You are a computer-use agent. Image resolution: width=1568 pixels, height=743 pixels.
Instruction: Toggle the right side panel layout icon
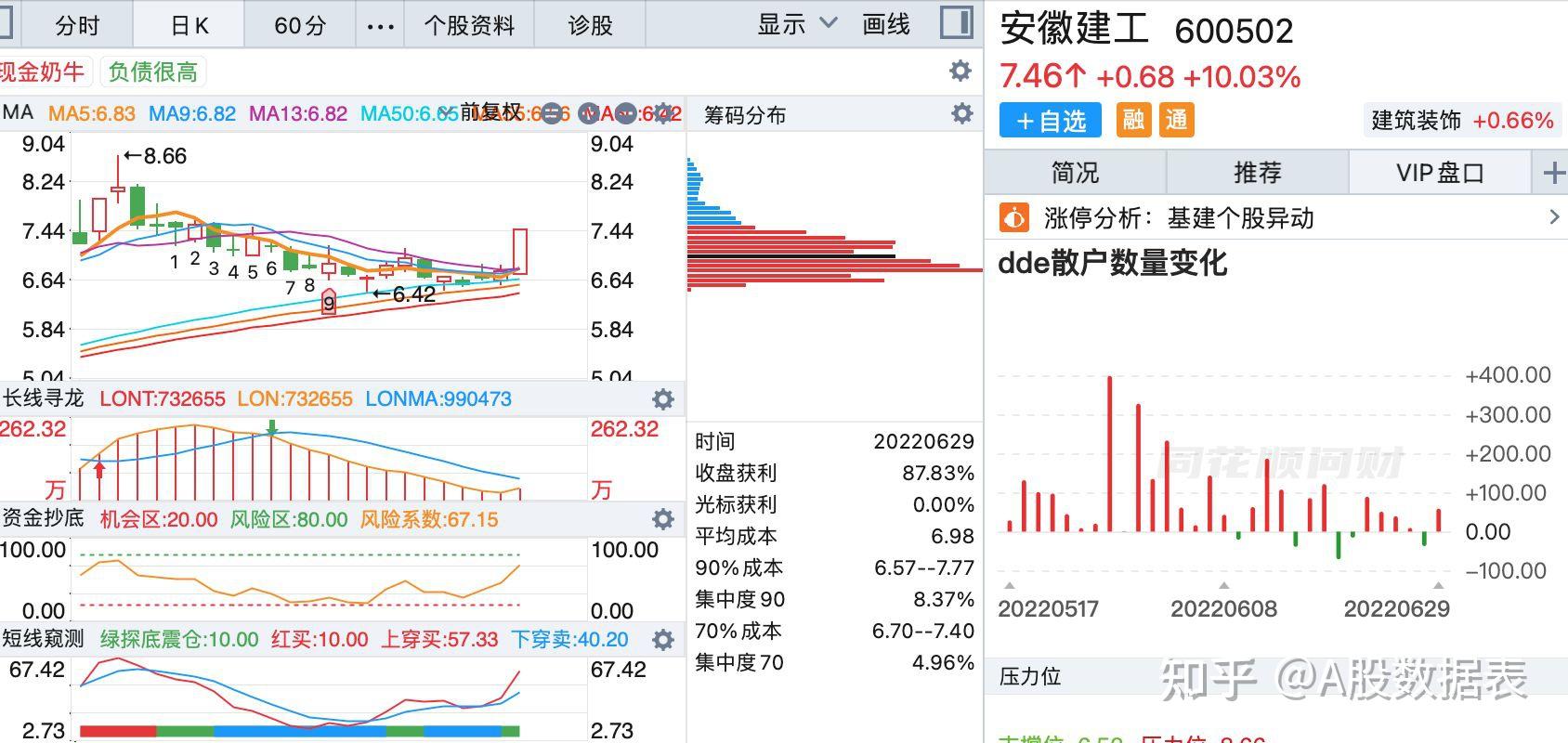[x=955, y=23]
